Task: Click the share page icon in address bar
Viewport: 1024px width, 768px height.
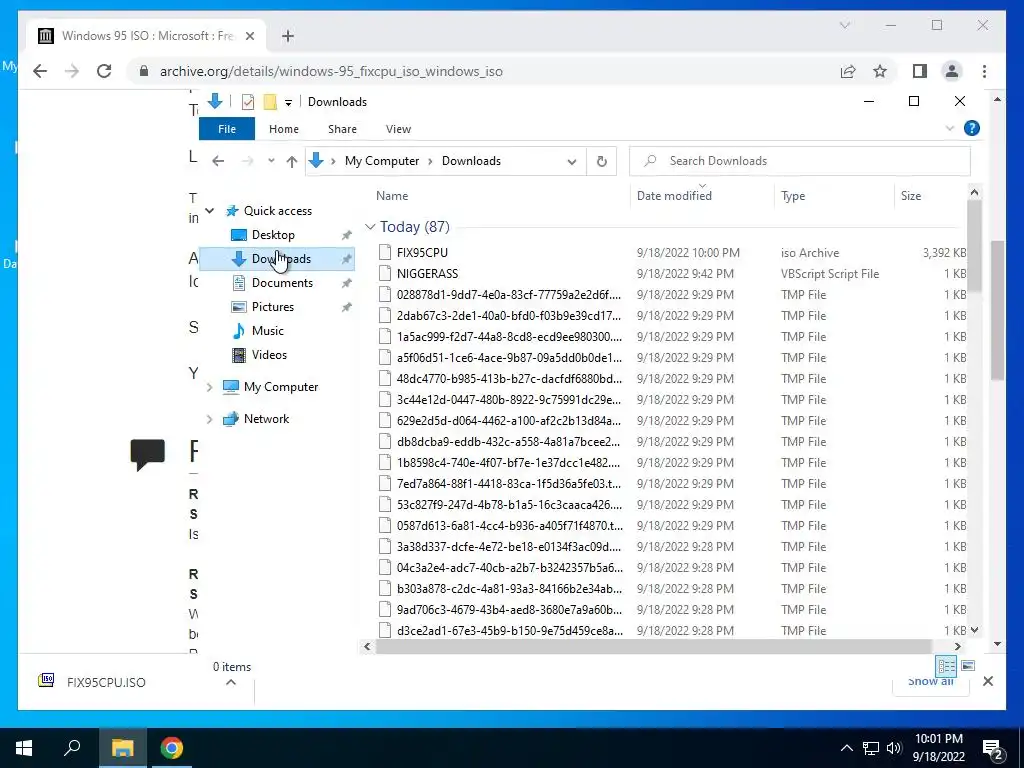Action: coord(848,71)
